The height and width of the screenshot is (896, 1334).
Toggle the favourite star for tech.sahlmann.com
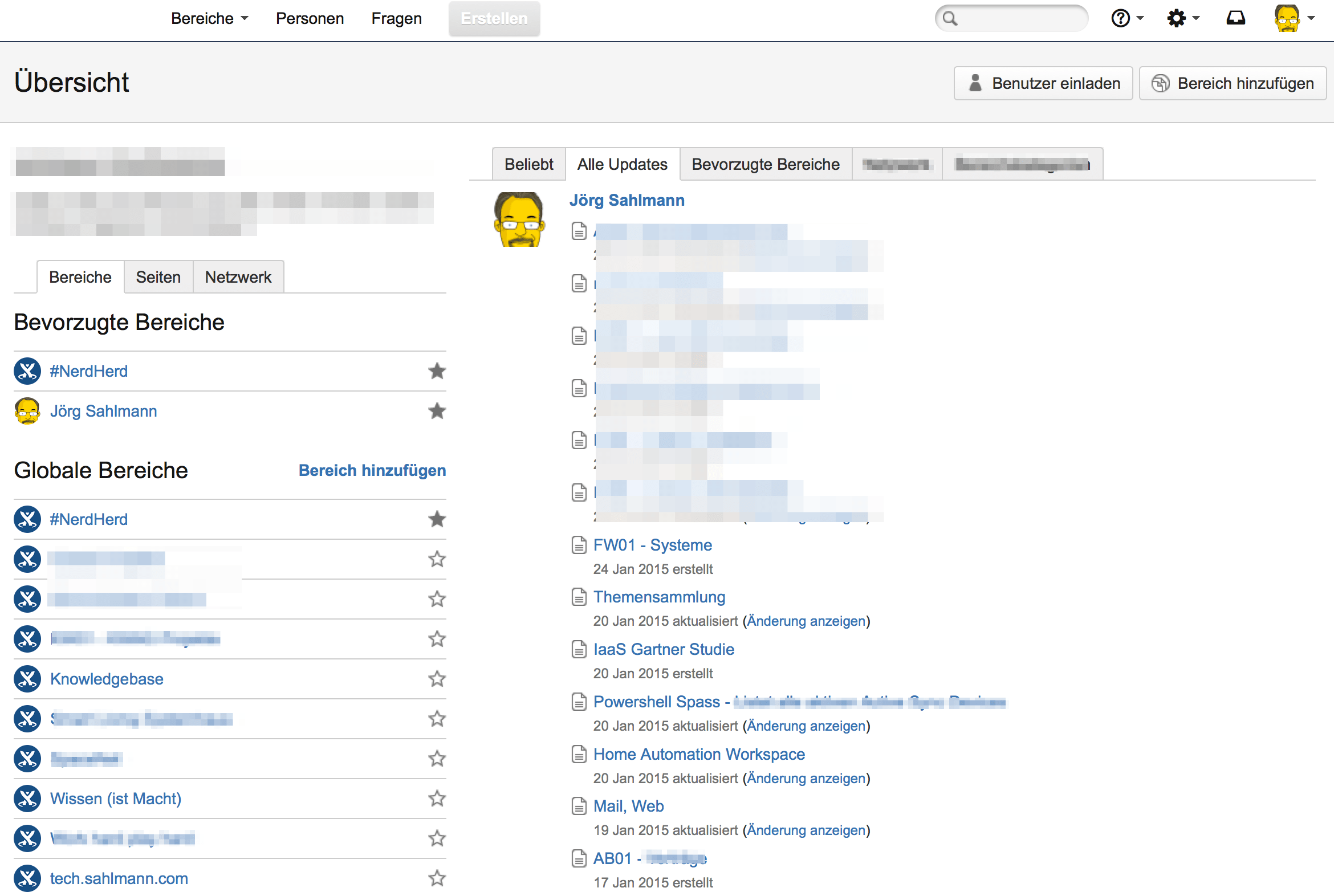[437, 878]
